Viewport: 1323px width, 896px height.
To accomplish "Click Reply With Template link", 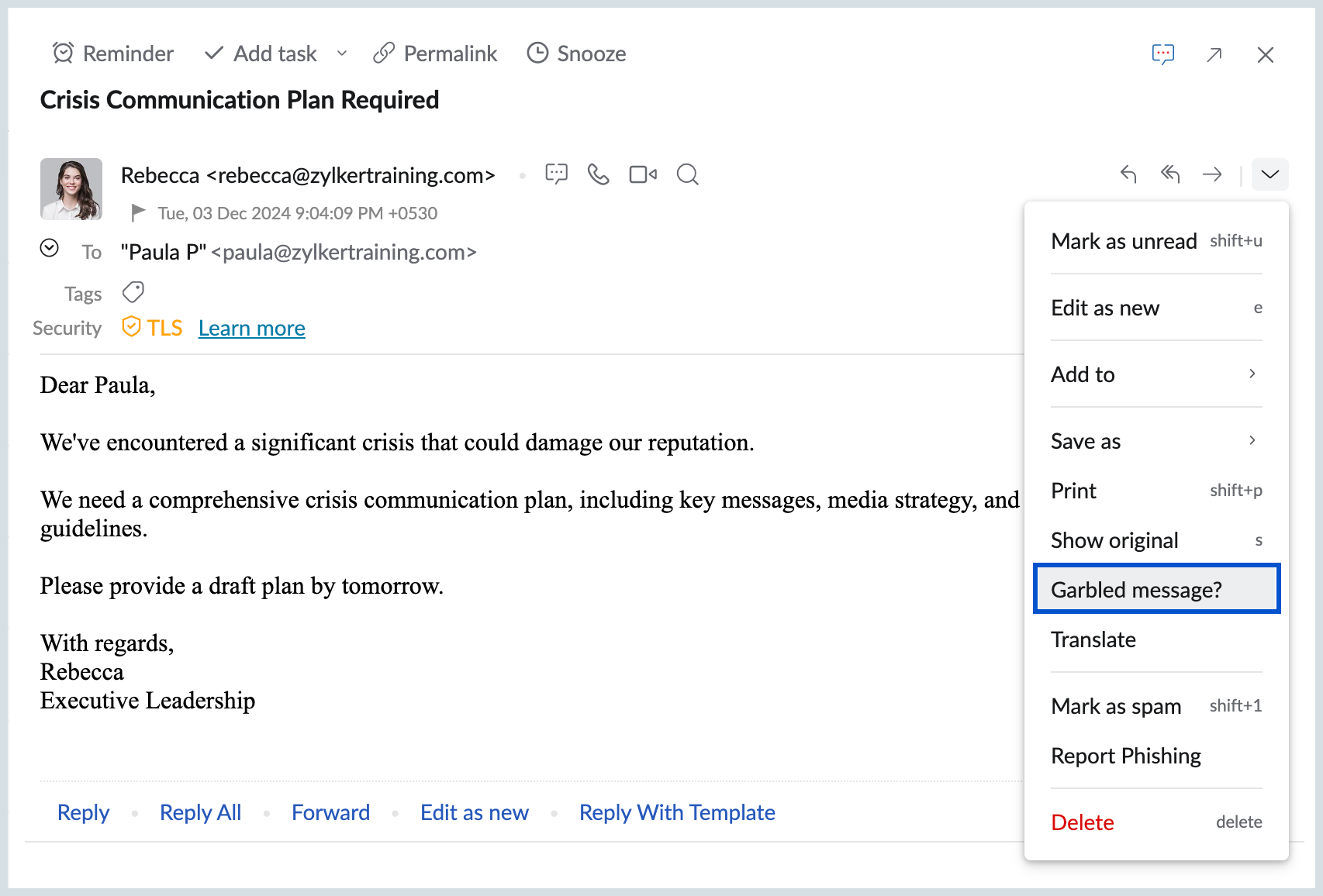I will tap(676, 812).
